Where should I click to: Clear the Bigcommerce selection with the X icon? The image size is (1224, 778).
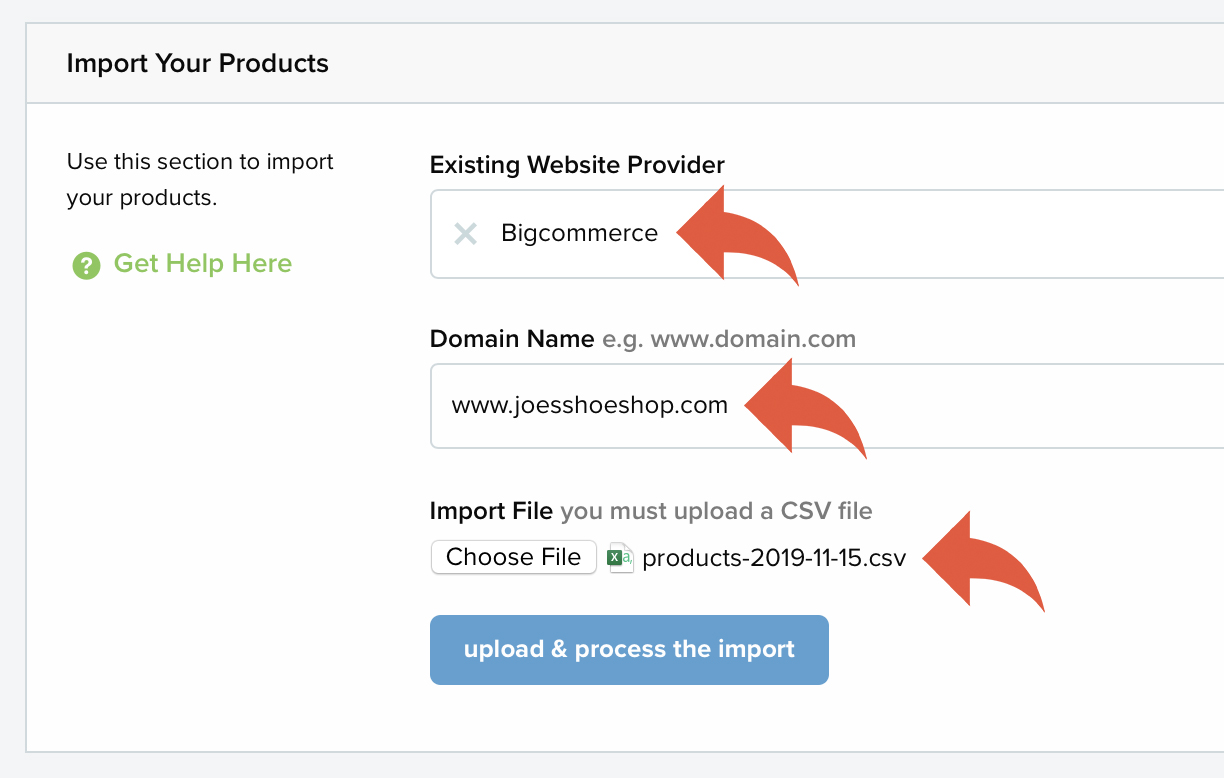(x=465, y=234)
